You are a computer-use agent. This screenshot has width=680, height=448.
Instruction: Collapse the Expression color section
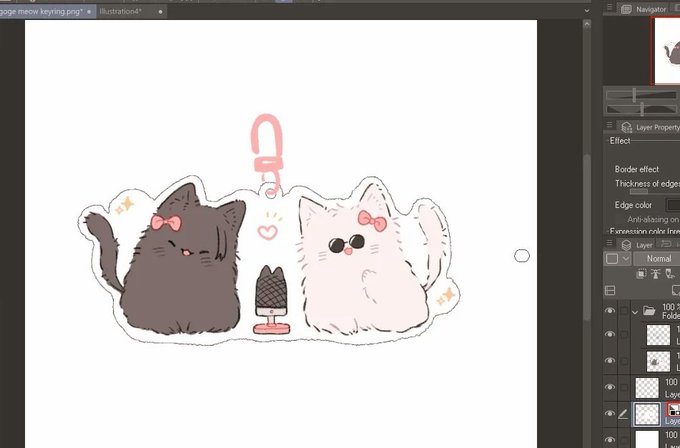643,231
